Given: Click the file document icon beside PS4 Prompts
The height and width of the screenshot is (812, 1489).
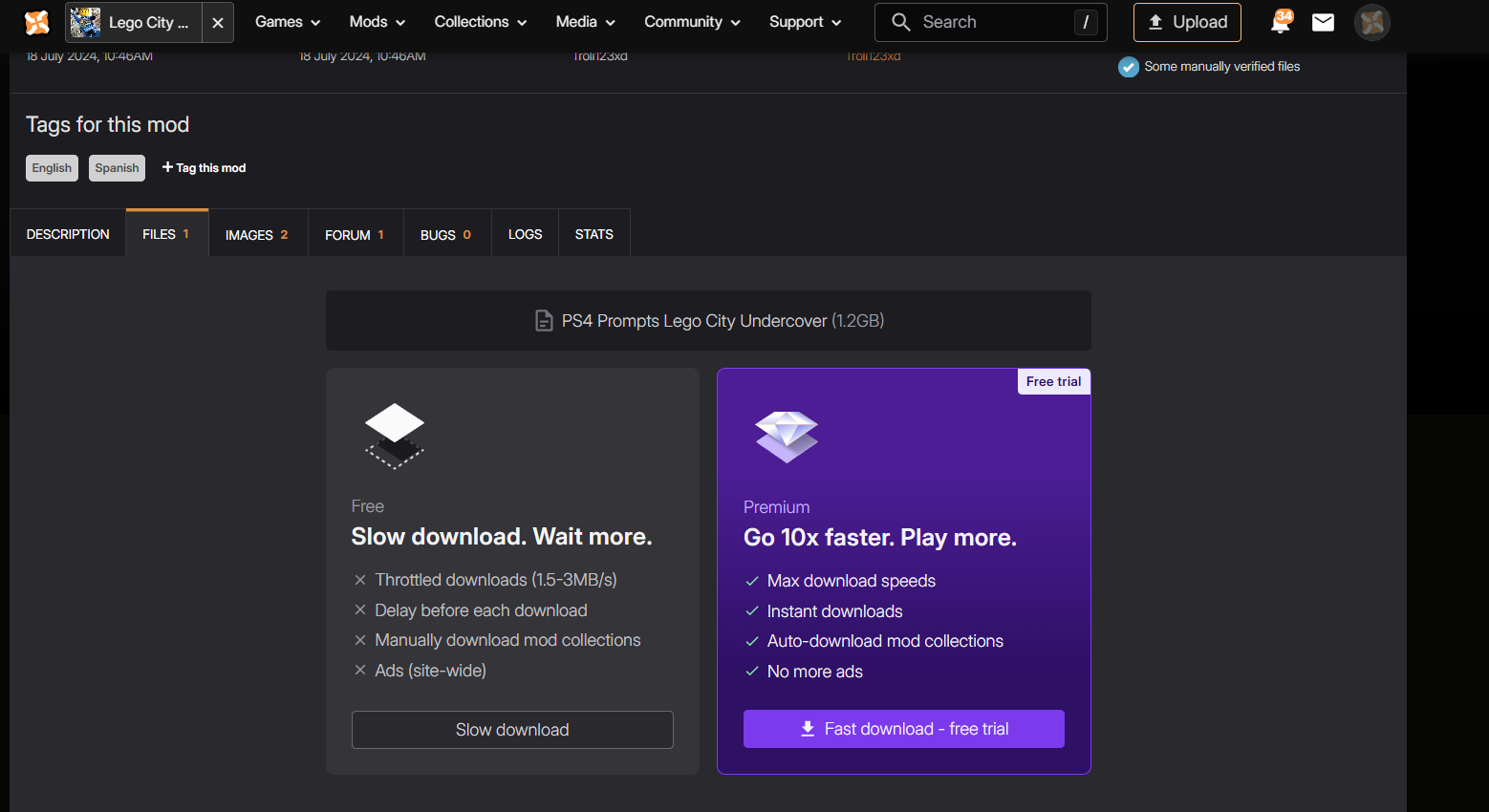Looking at the screenshot, I should pos(544,321).
